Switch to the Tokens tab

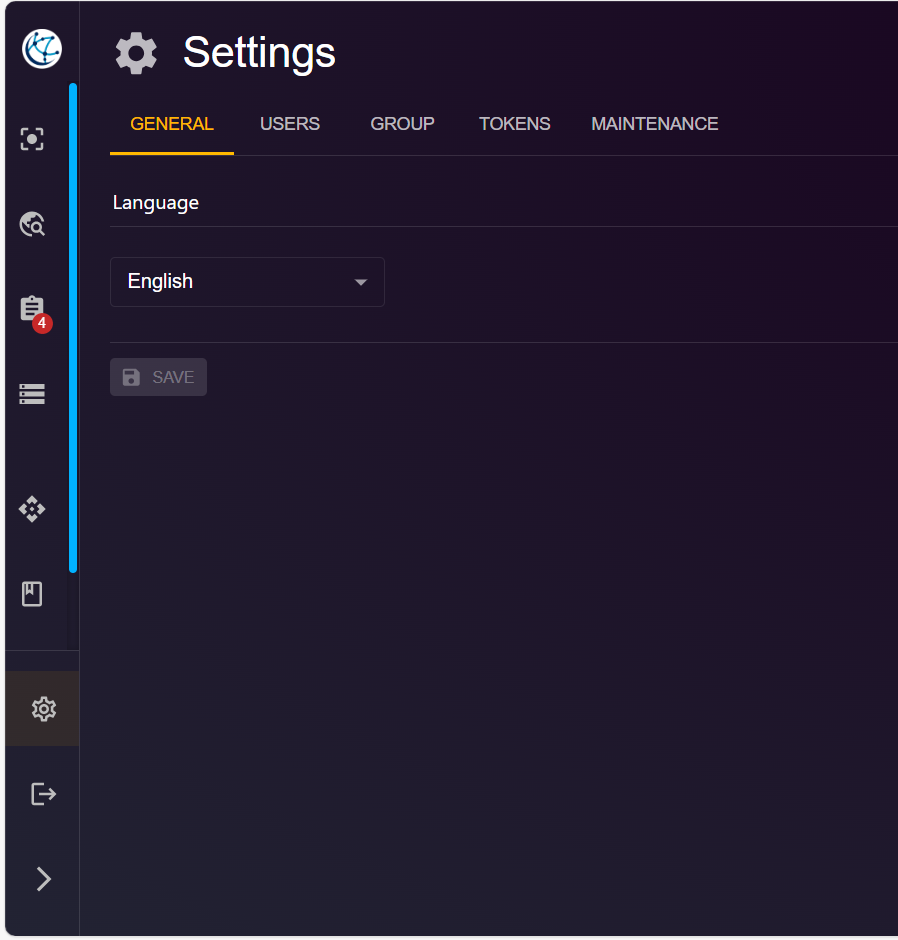[514, 124]
